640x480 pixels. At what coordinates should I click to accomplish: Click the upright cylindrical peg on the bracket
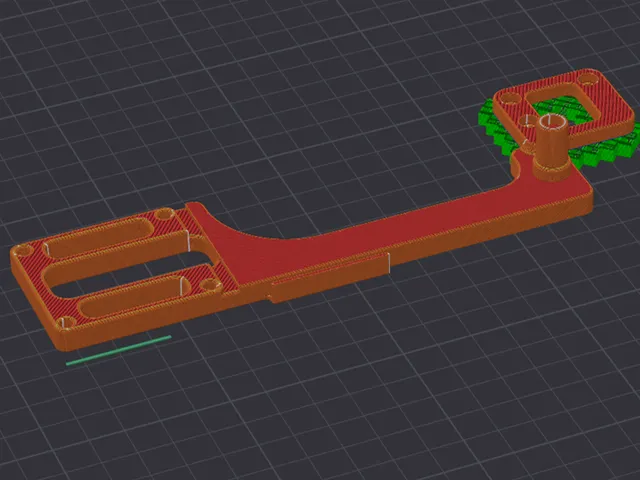click(551, 147)
